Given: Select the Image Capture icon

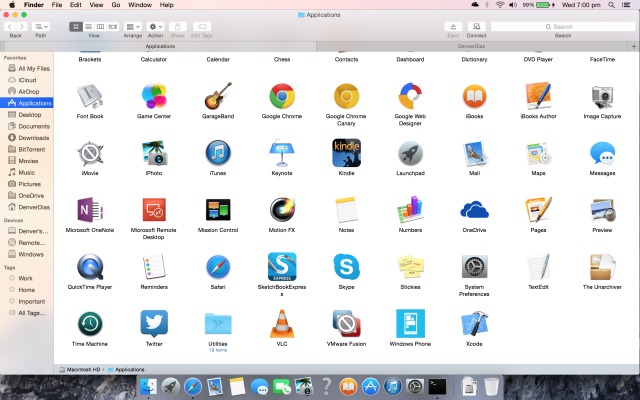Looking at the screenshot, I should pos(602,97).
